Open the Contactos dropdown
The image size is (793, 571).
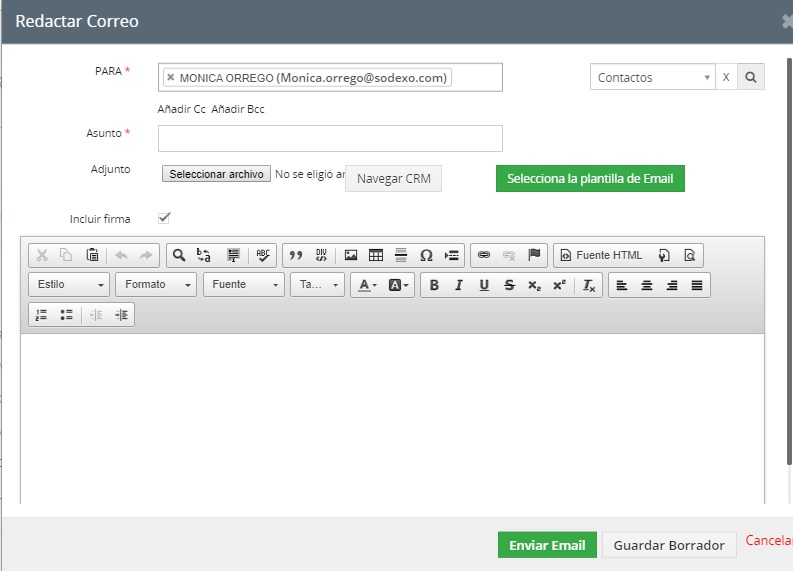tap(652, 77)
